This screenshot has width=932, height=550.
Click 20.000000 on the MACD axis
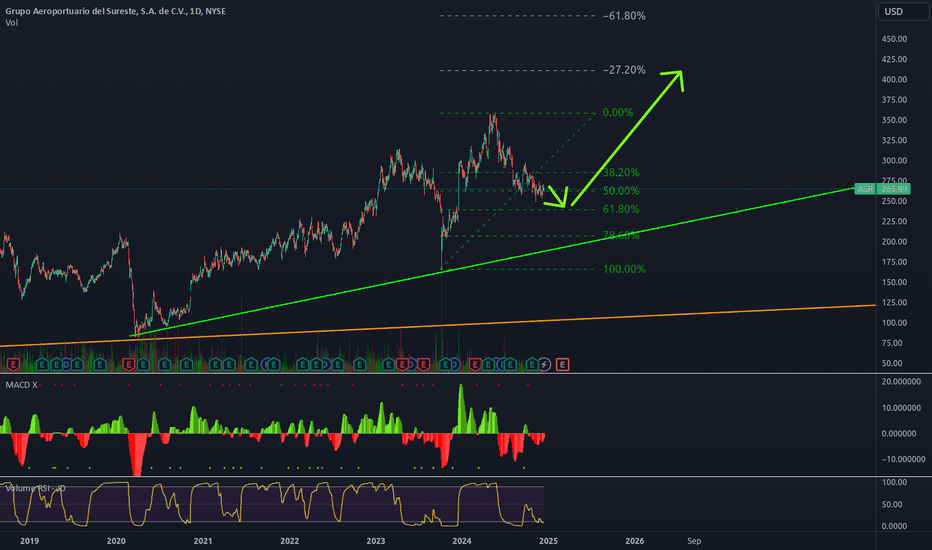coord(902,382)
